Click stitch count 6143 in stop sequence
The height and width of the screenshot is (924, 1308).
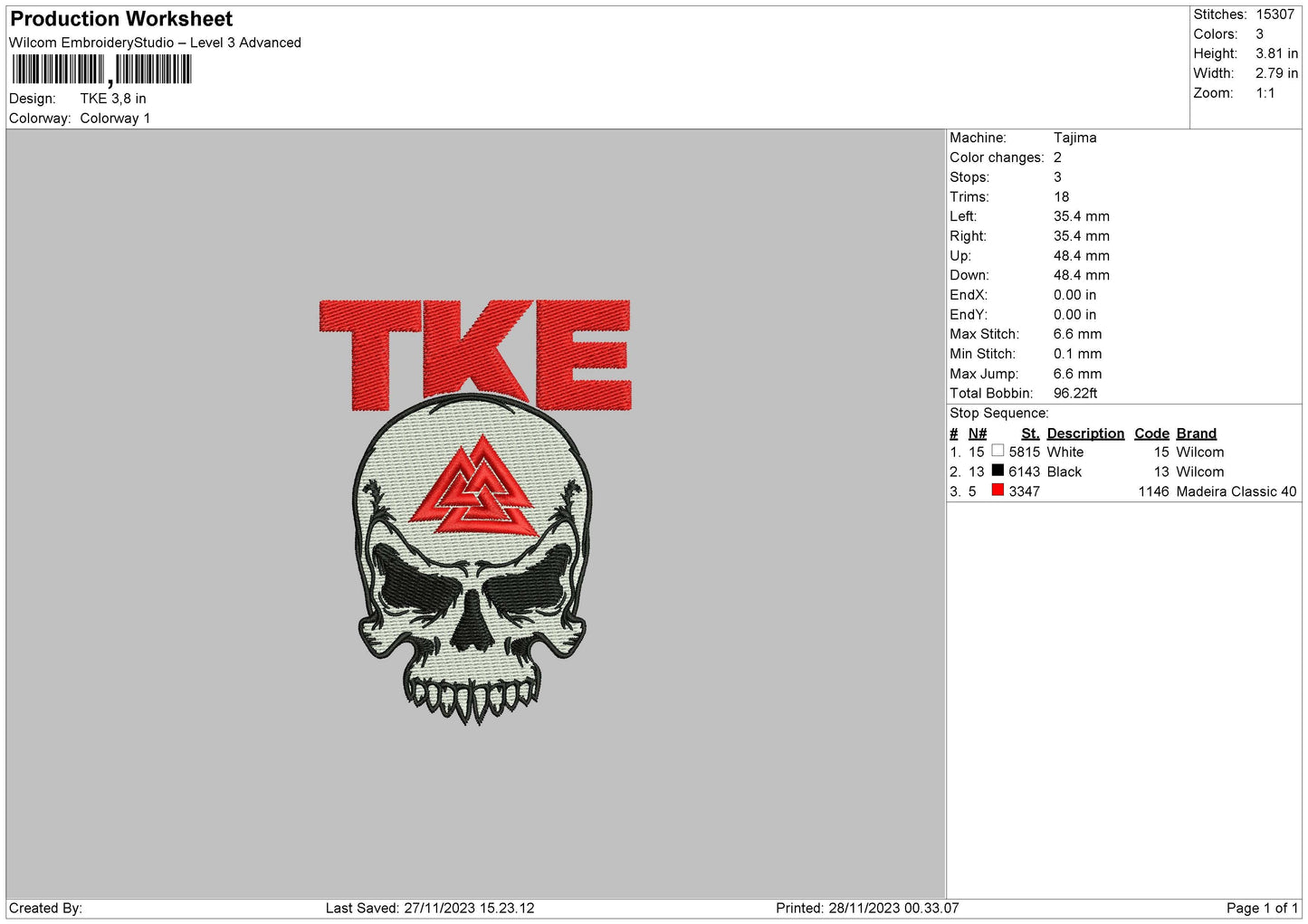click(x=1024, y=472)
